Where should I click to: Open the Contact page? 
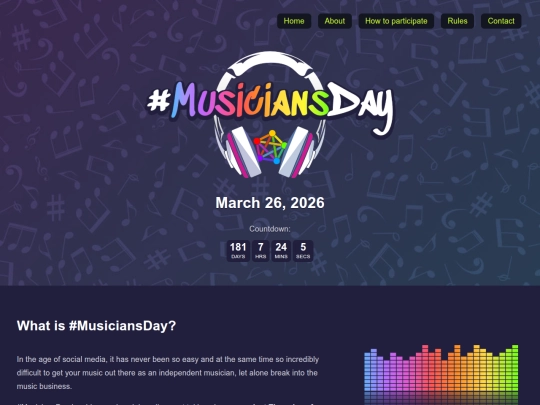(501, 21)
